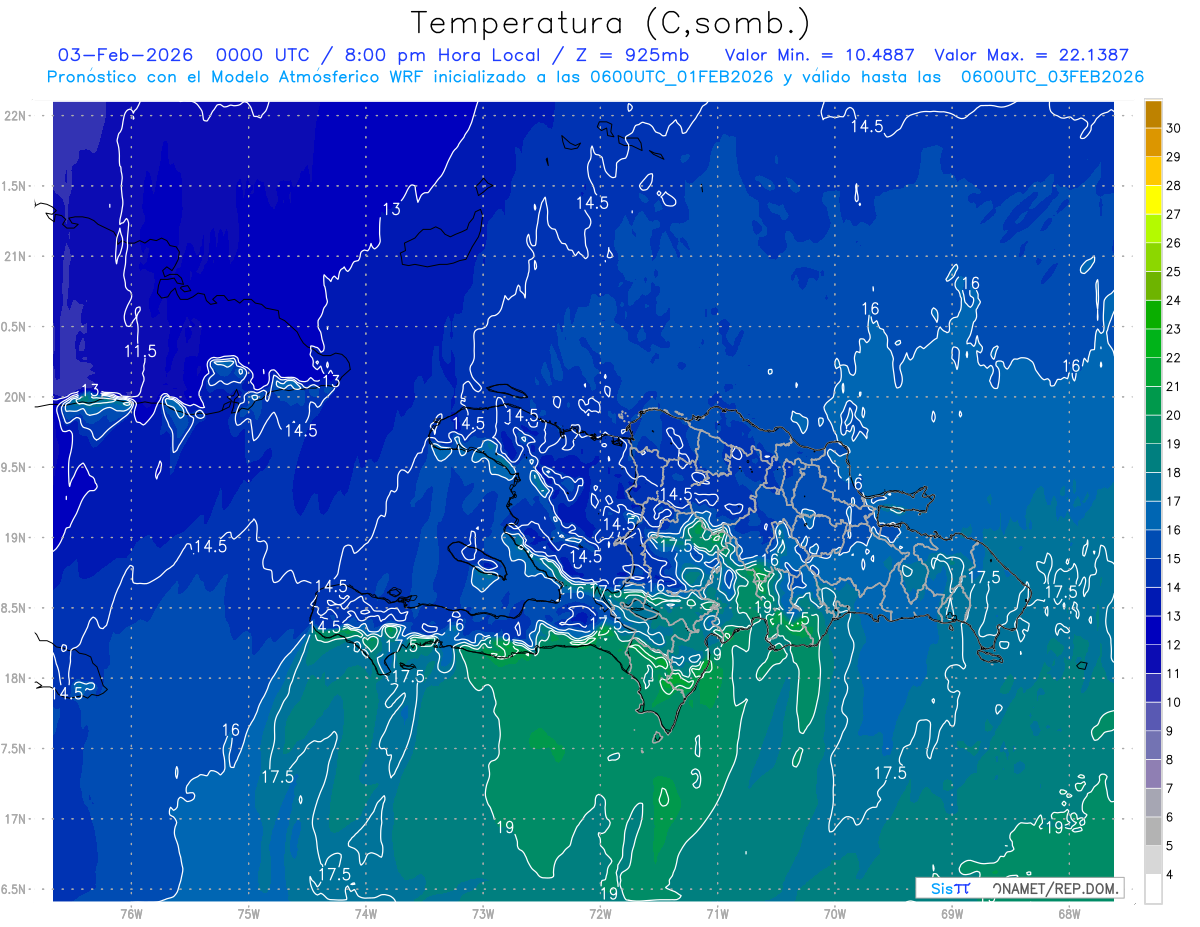
Task: Click the "68W" longitude axis label
Action: pyautogui.click(x=1069, y=914)
